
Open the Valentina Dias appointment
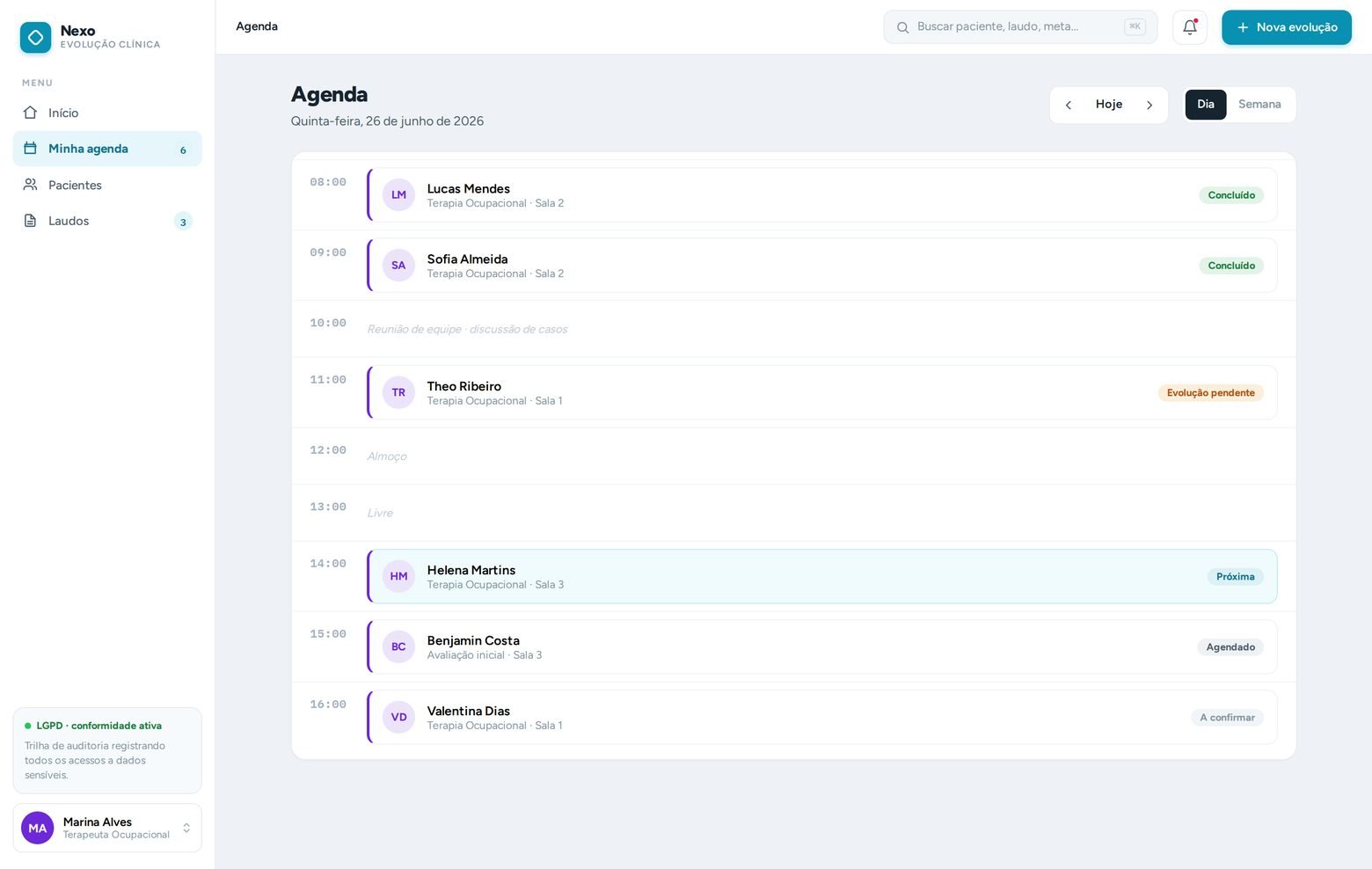[822, 717]
